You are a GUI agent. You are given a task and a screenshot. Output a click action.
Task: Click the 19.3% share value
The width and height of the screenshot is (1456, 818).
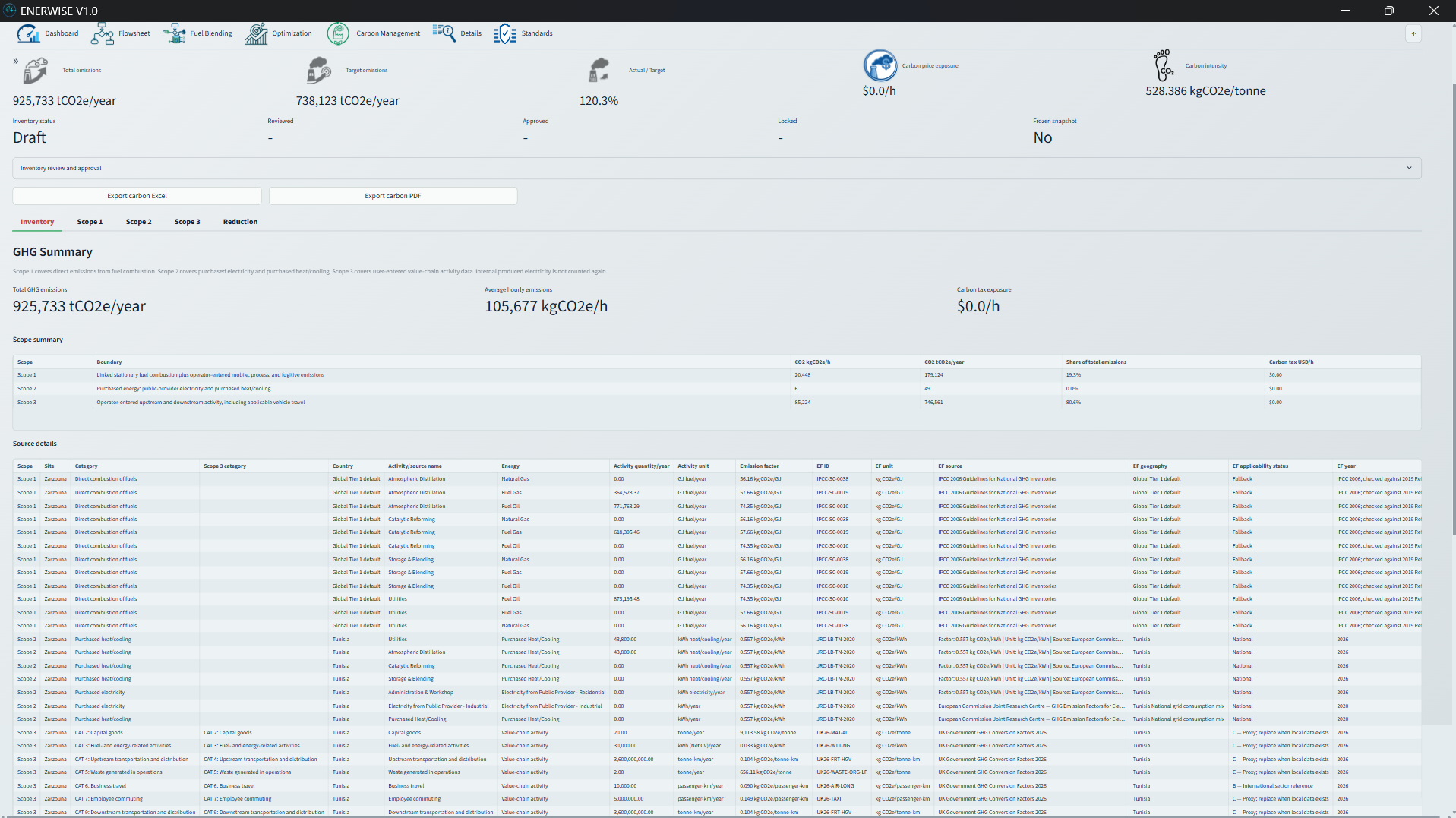(1073, 375)
